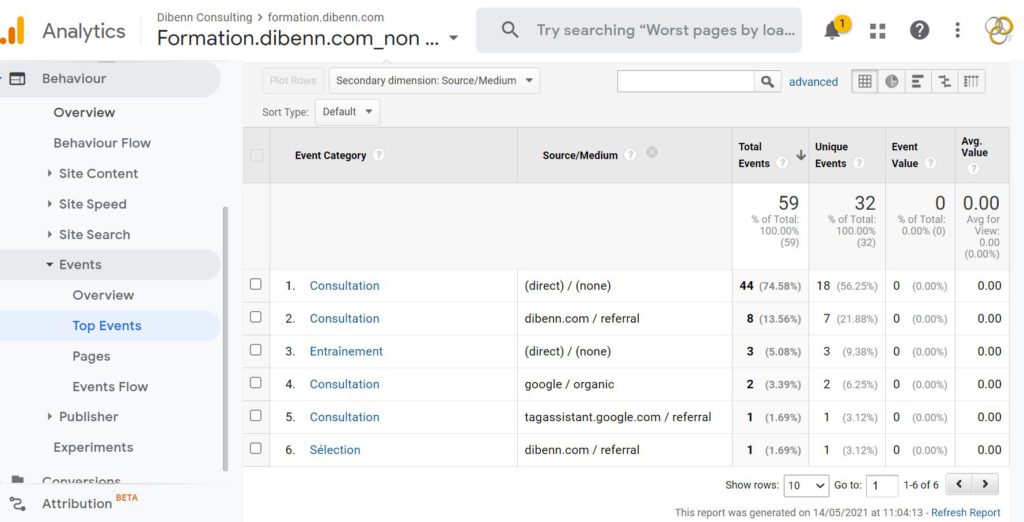Switch to Data table view
1024x522 pixels.
click(x=865, y=82)
